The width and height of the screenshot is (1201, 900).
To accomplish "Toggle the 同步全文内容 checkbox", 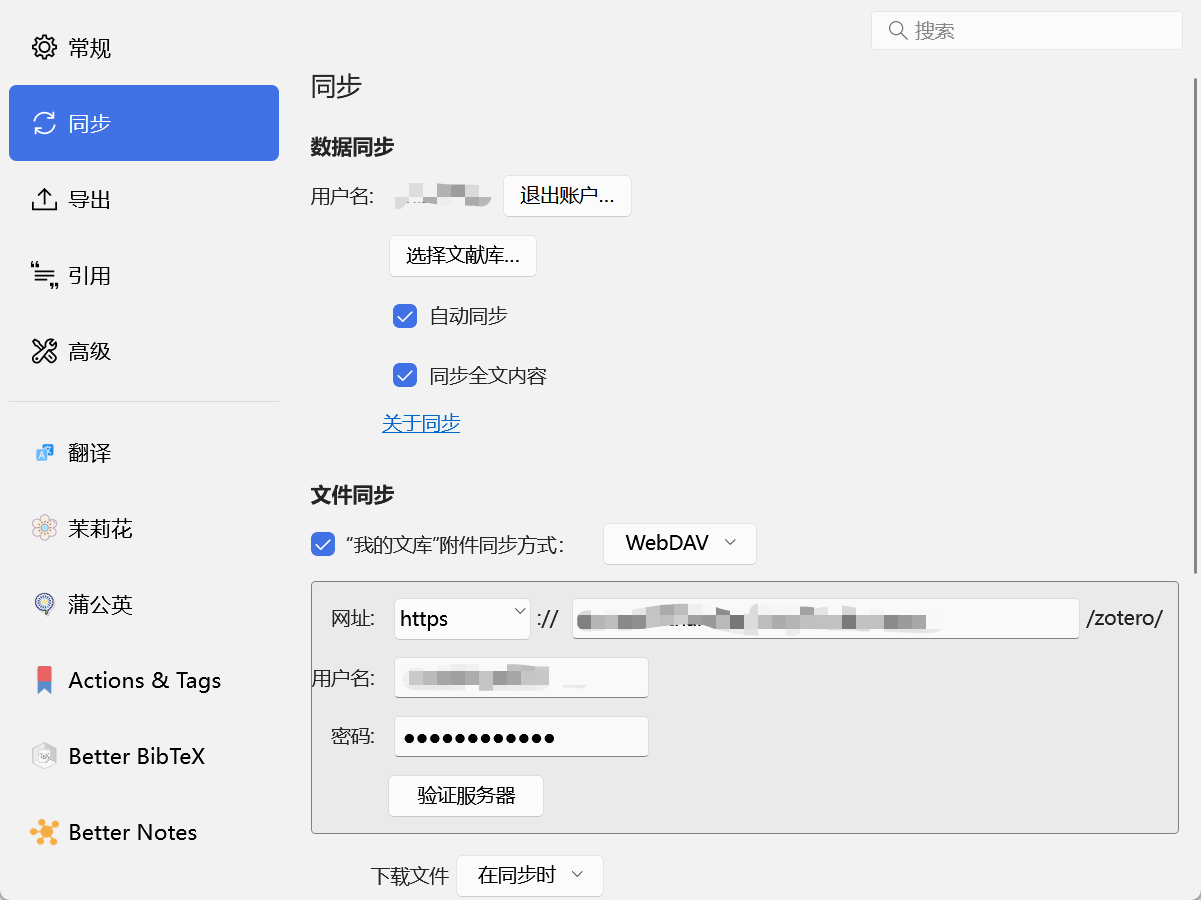I will [x=405, y=376].
